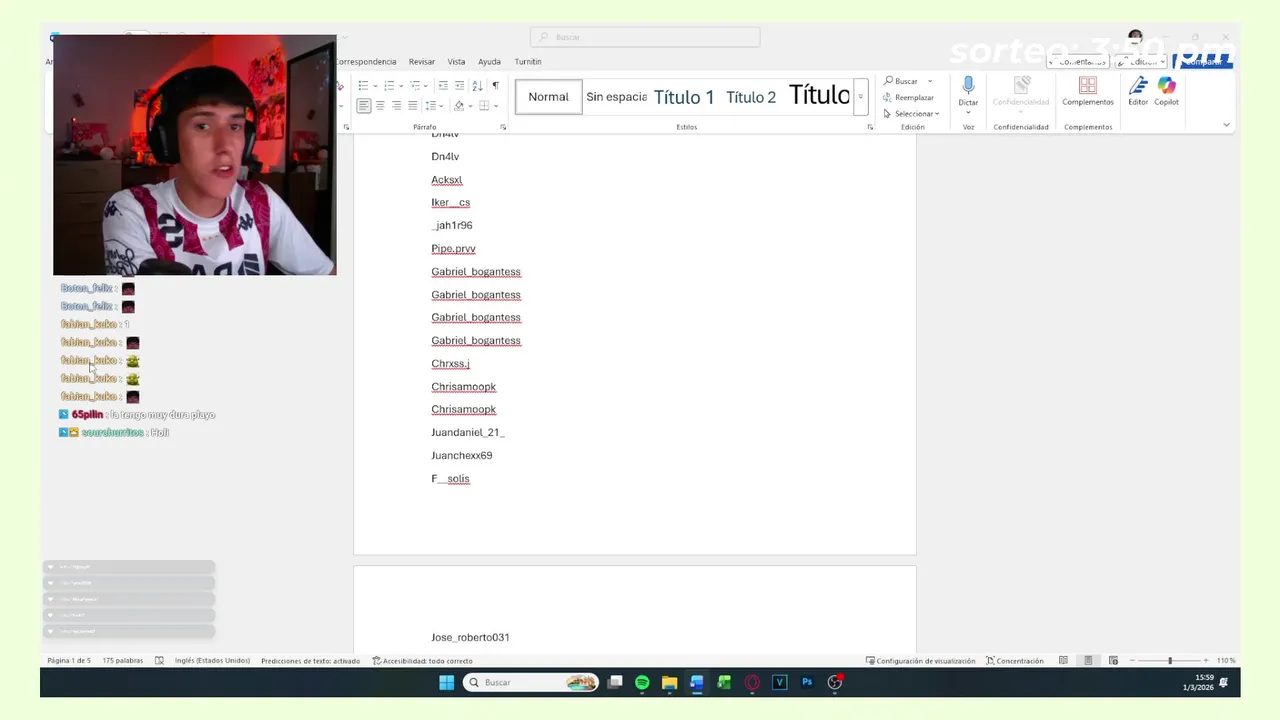This screenshot has width=1280, height=720.
Task: Collapse the ribbon with the chevron
Action: [x=1226, y=125]
